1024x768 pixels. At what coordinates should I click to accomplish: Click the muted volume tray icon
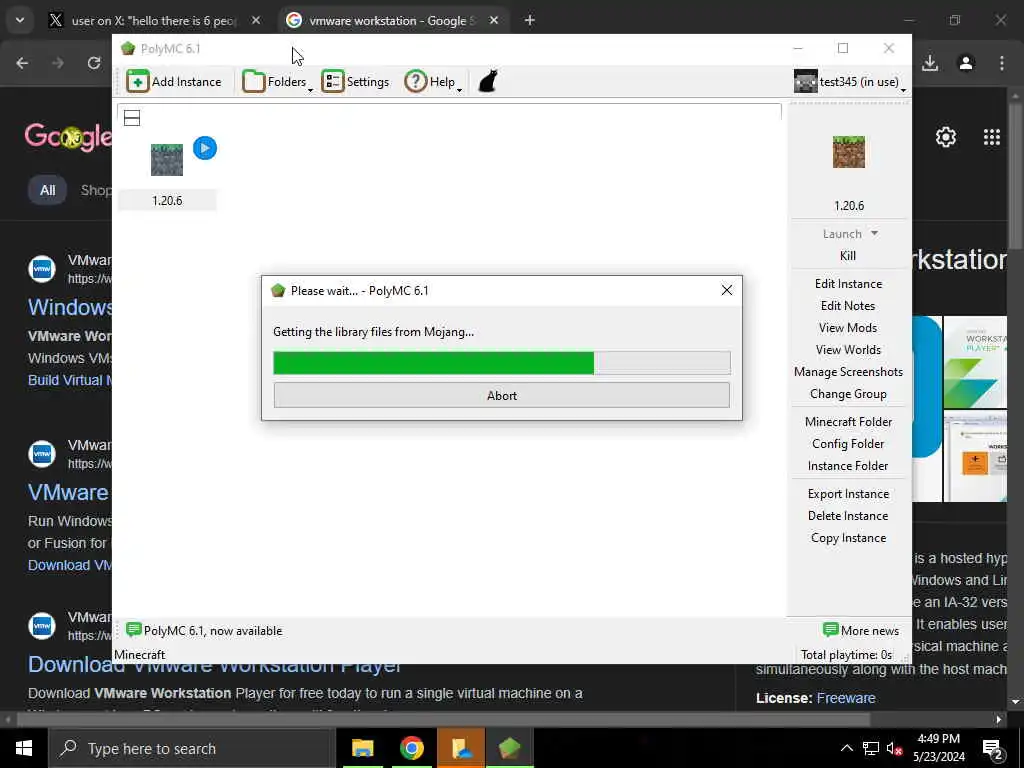tap(895, 748)
